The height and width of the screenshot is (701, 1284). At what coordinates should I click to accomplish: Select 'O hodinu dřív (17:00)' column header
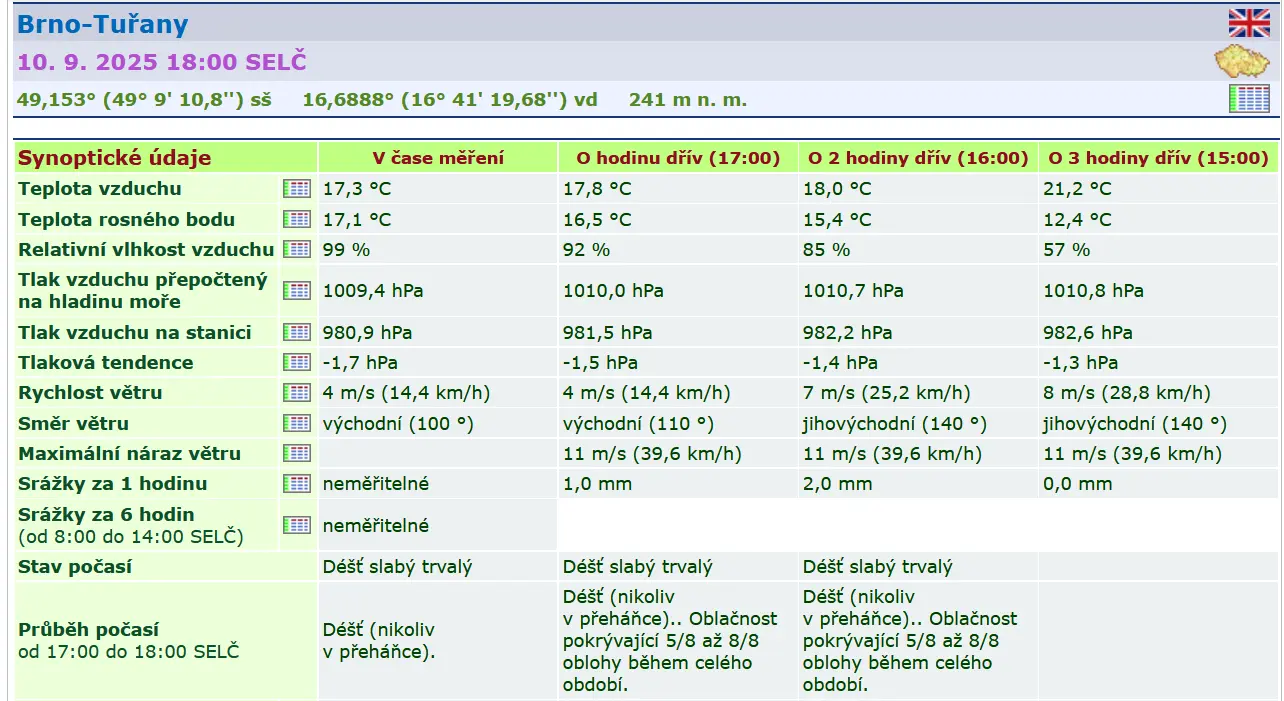pos(678,158)
